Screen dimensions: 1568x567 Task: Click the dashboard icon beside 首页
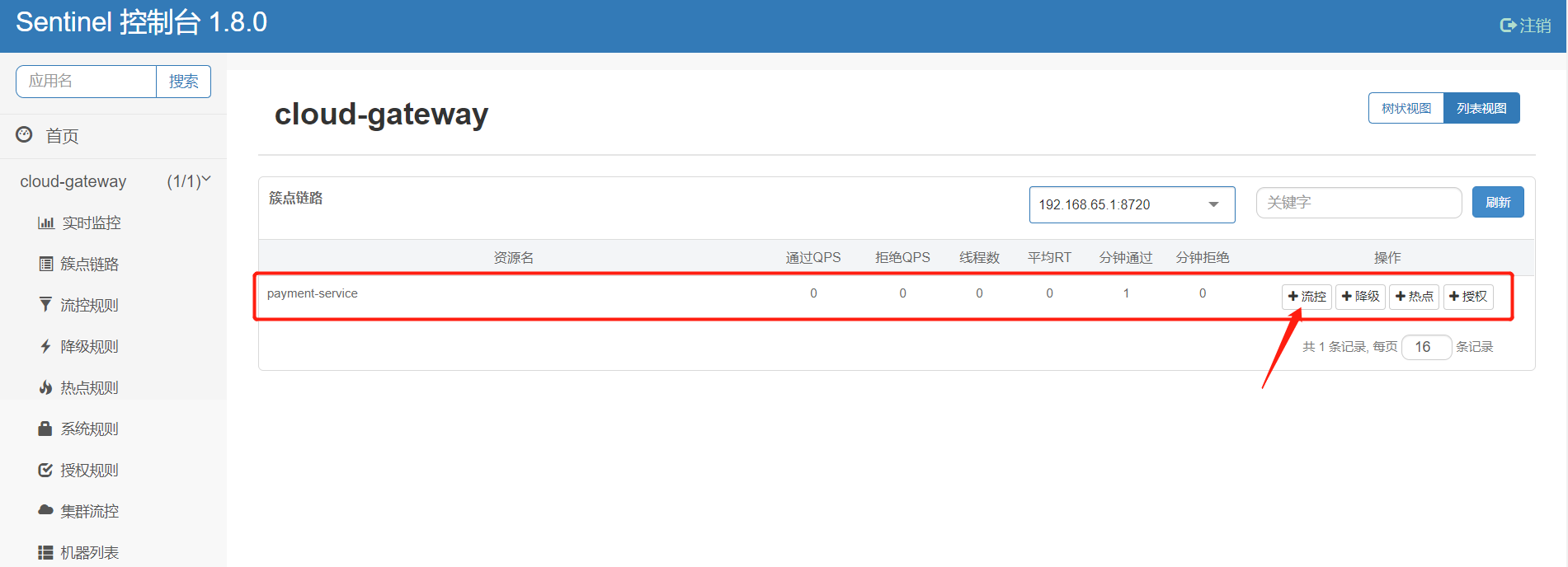click(x=25, y=134)
